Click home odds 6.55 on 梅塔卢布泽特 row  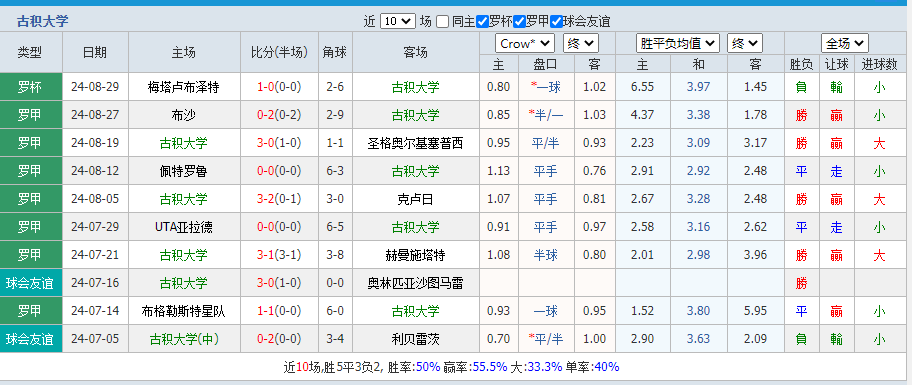[x=642, y=87]
